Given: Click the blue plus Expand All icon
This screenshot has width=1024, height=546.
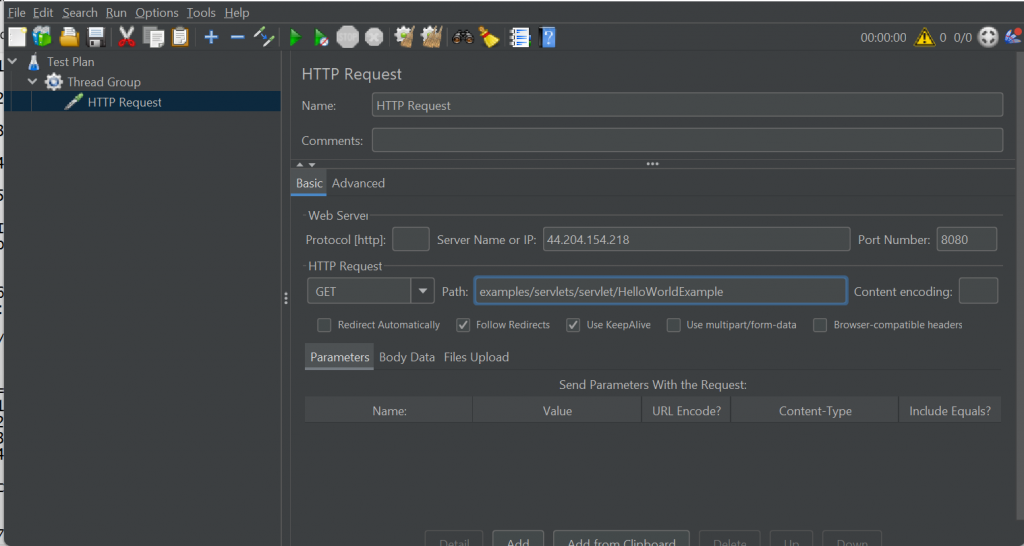Looking at the screenshot, I should [x=211, y=38].
